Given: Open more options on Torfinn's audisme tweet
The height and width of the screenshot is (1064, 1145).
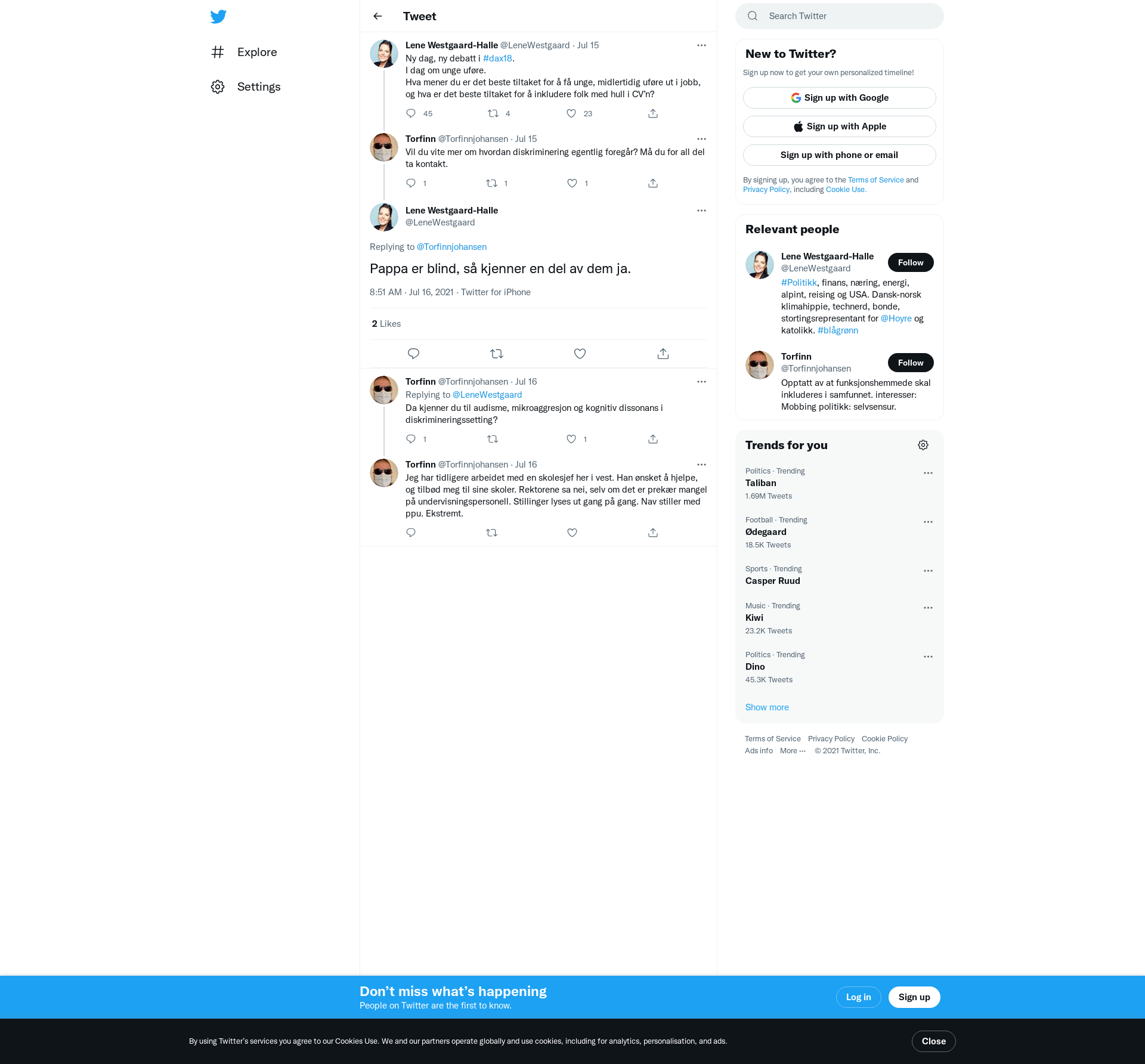Looking at the screenshot, I should pos(701,382).
